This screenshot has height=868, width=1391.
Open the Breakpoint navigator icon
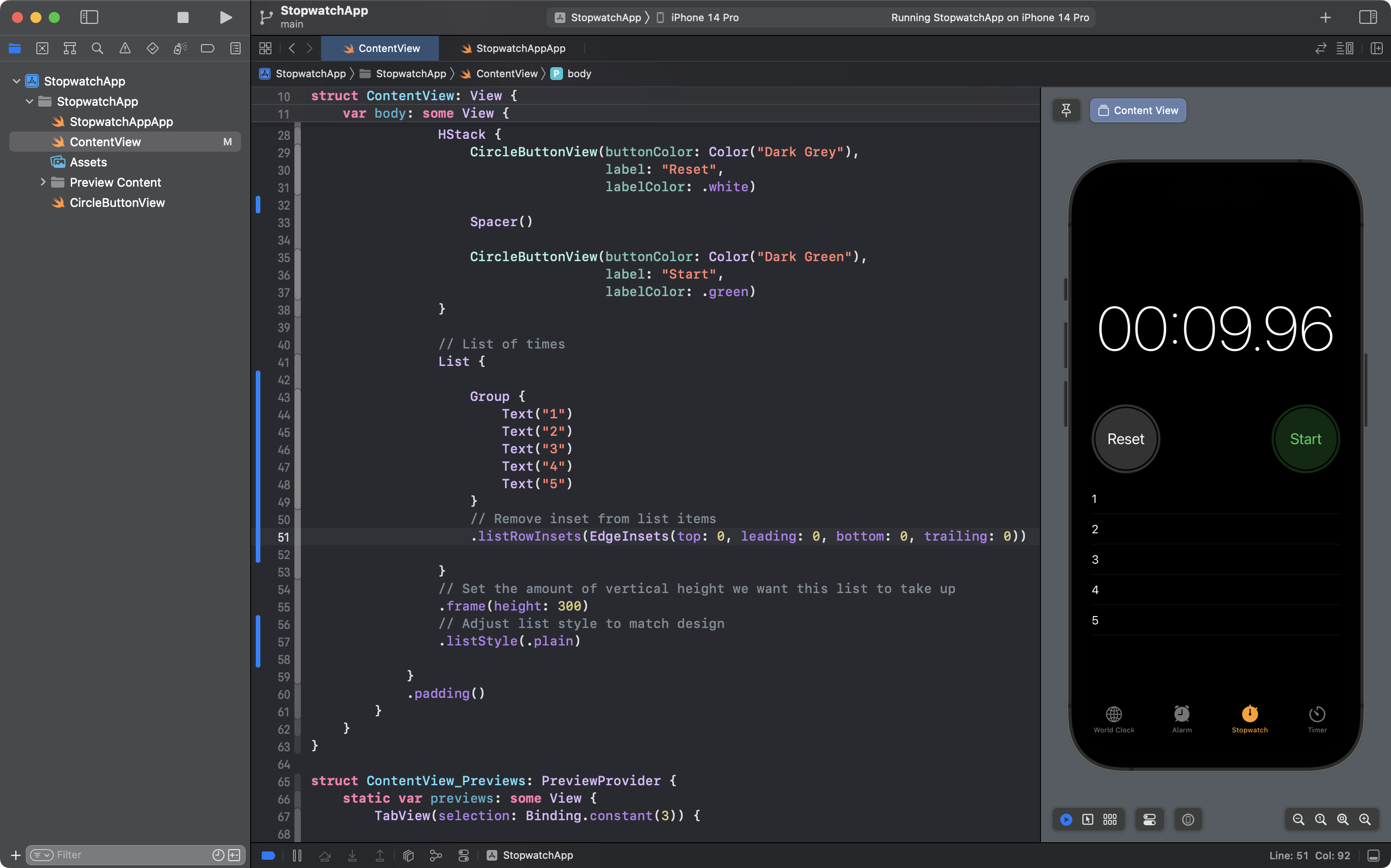208,48
